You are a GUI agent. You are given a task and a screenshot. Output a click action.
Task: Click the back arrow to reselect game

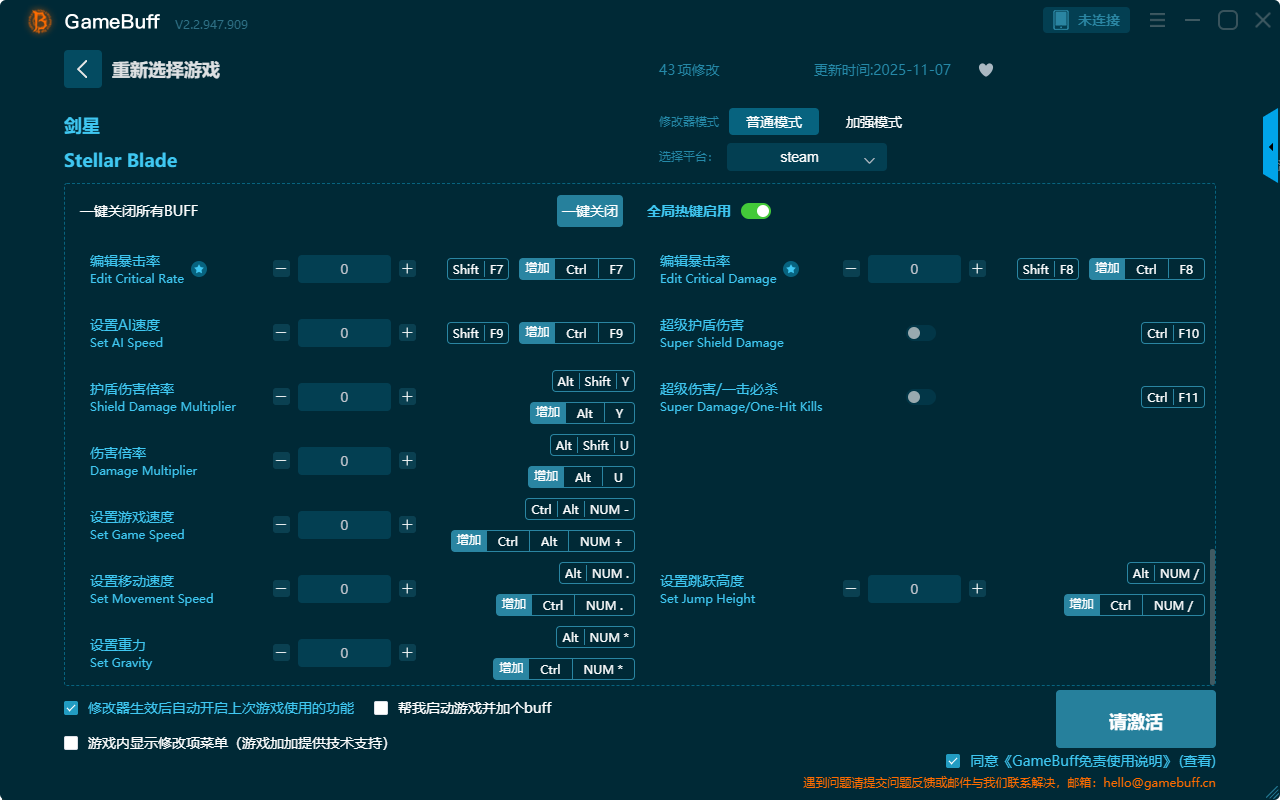coord(83,69)
